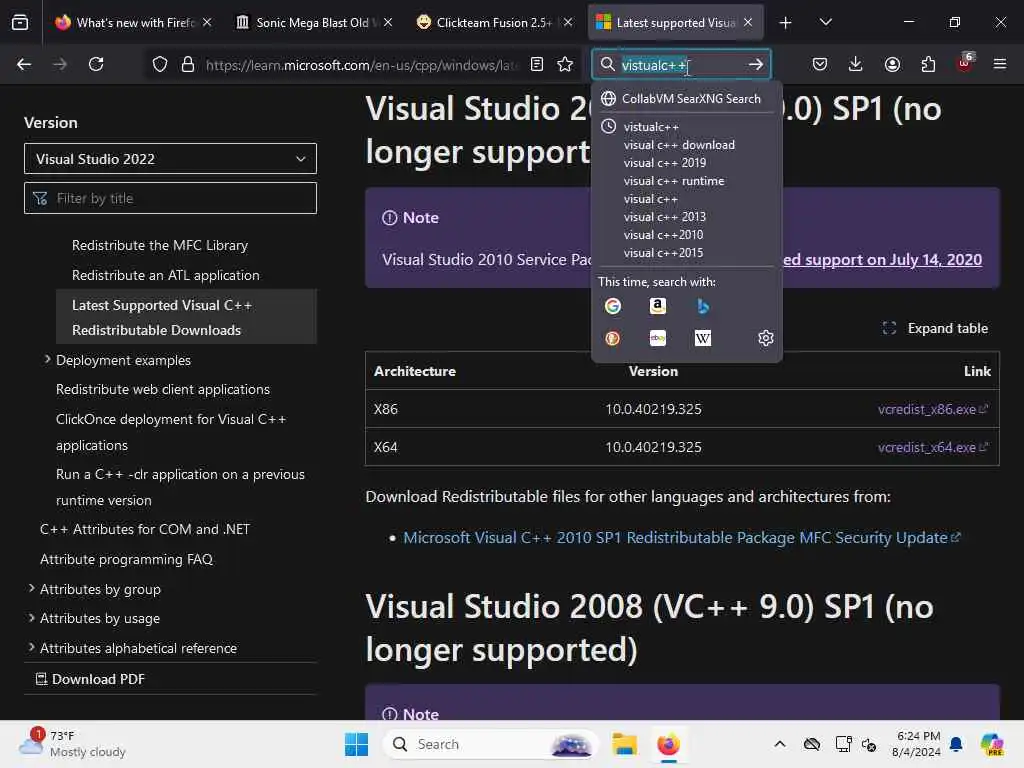
Task: Select 'visual c++ 2019' suggestion
Action: pos(665,163)
